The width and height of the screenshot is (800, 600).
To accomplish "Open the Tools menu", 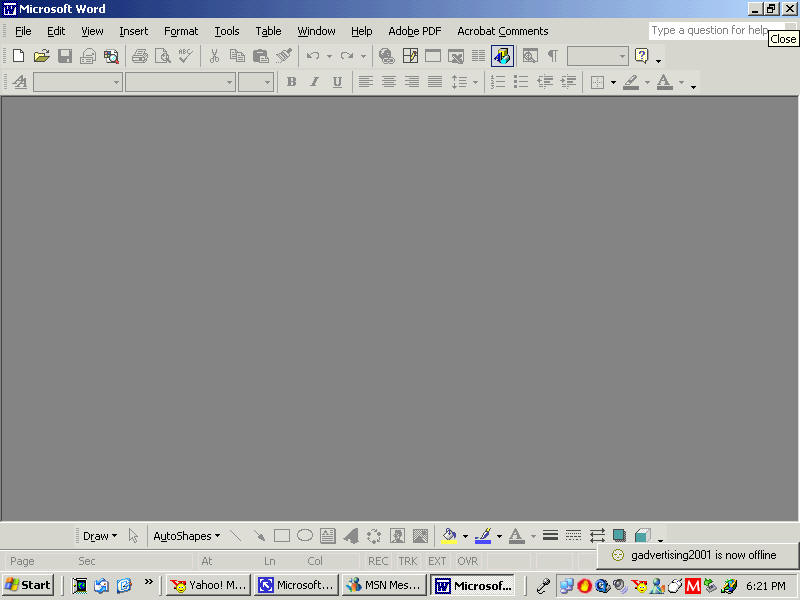I will (x=227, y=31).
